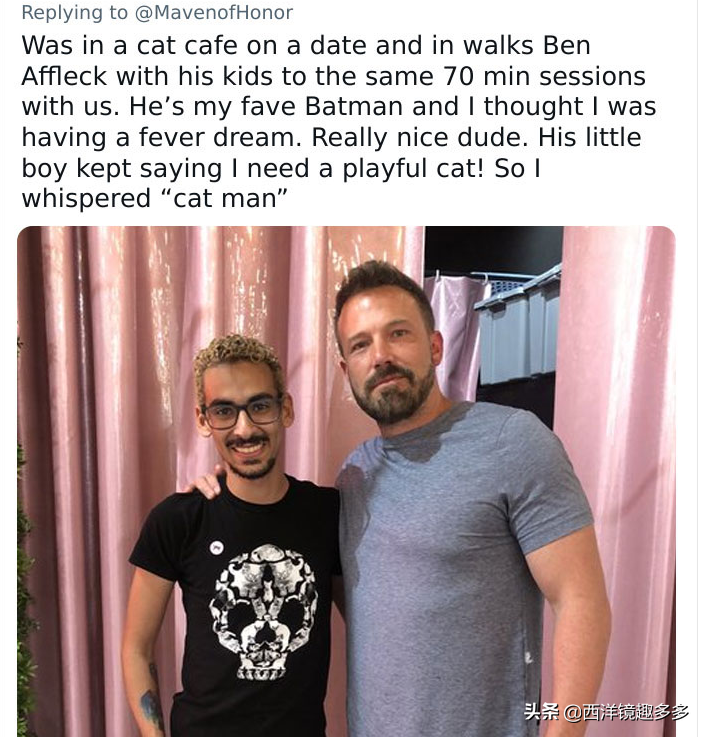Screen dimensions: 705x737
Task: Click the eyeglasses on the left man
Action: coord(242,412)
